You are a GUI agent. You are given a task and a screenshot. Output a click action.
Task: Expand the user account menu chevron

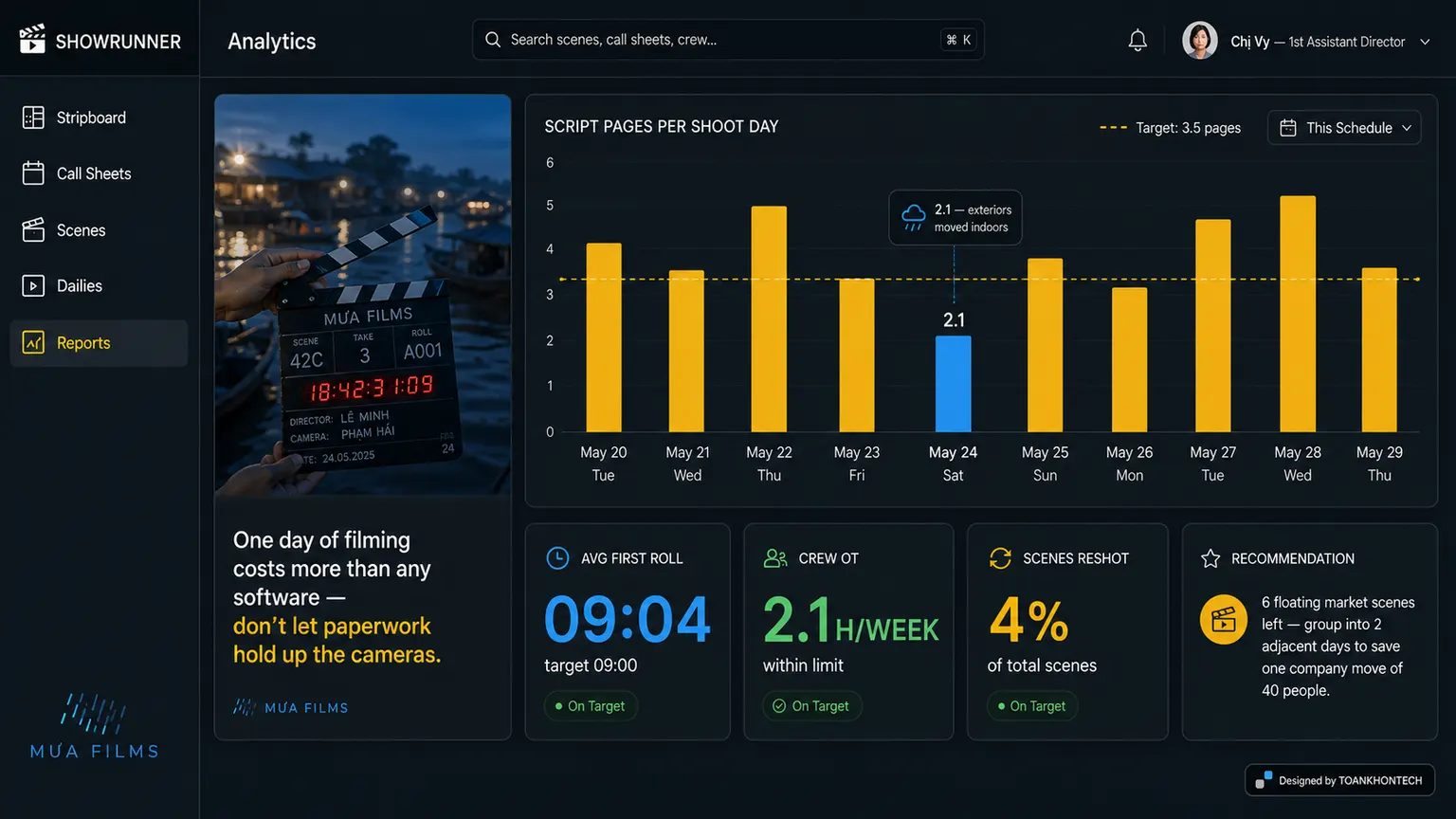(1425, 42)
